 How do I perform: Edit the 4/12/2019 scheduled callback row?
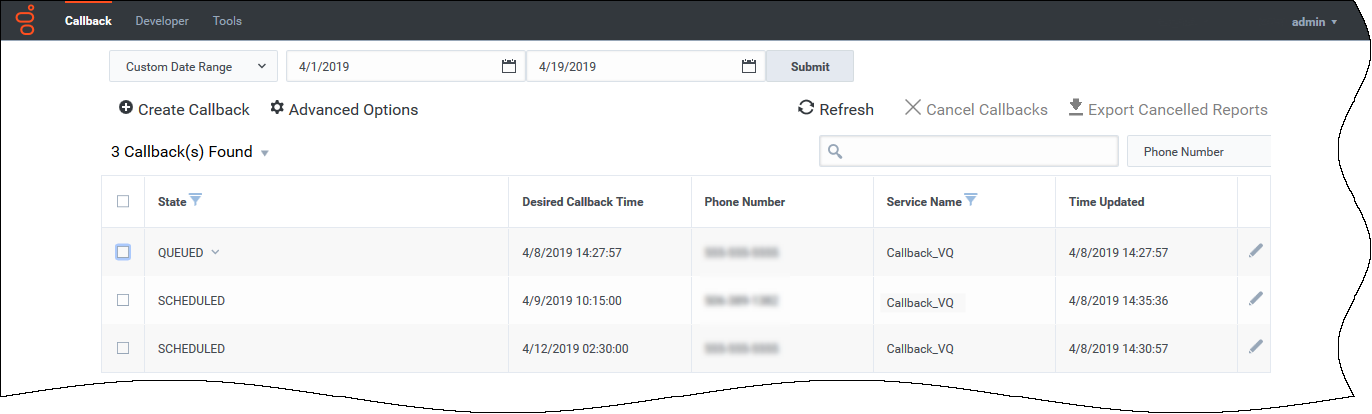(1255, 347)
